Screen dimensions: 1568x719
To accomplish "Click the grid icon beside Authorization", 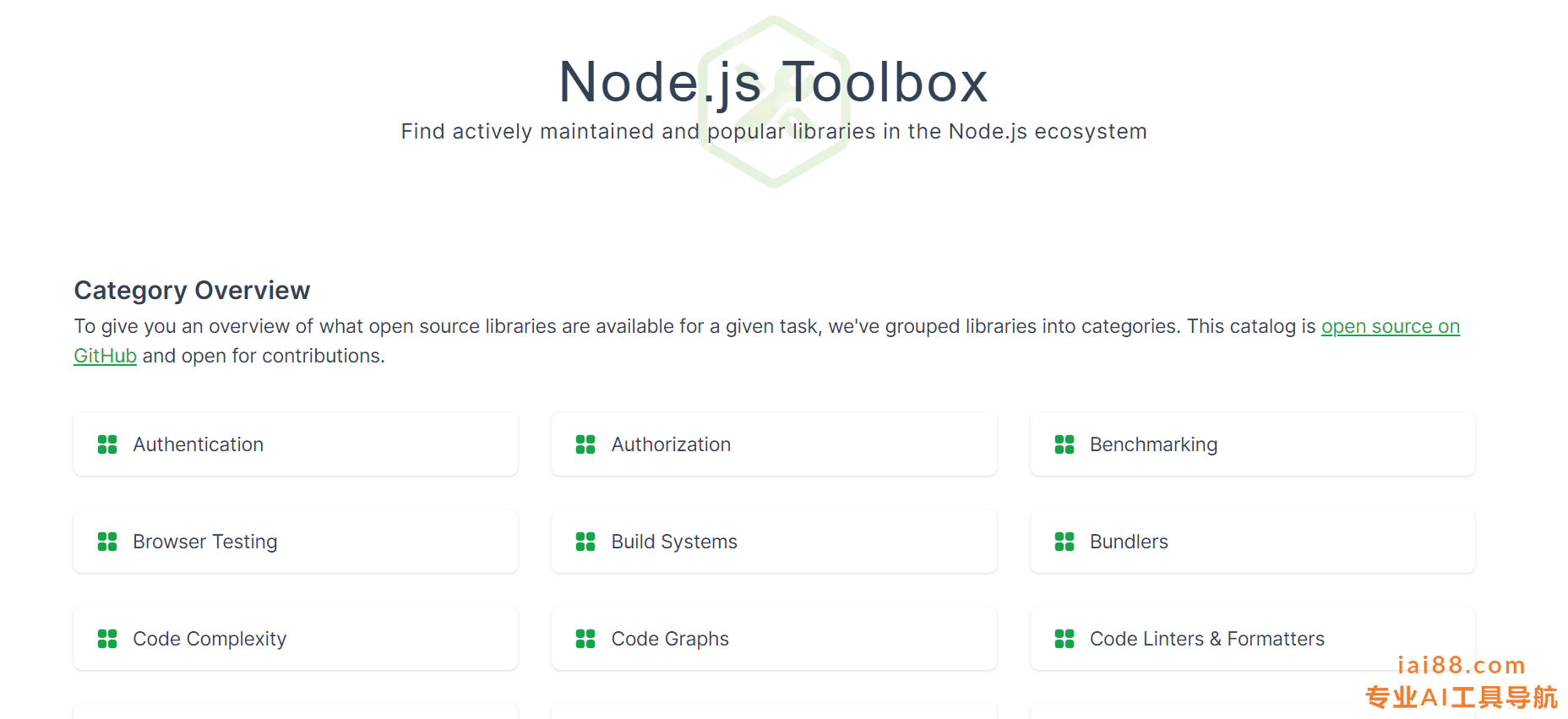I will pyautogui.click(x=585, y=444).
